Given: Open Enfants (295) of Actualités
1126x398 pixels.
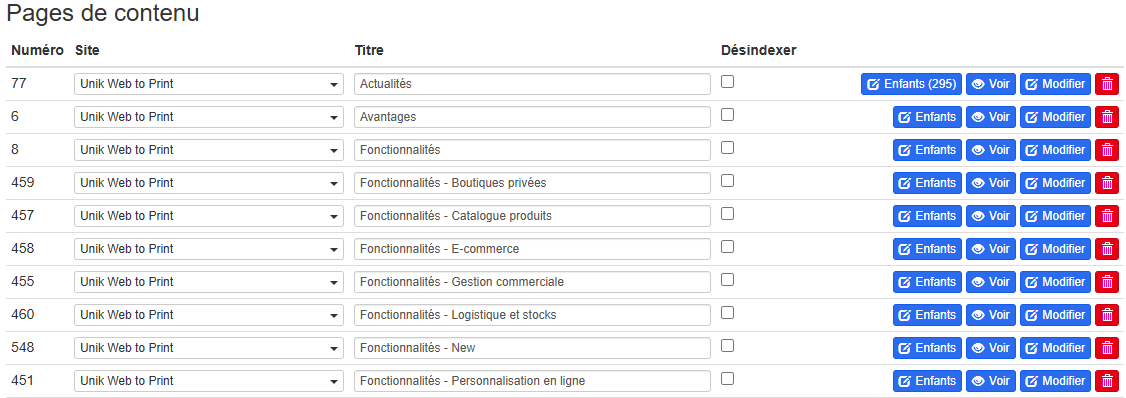Looking at the screenshot, I should [x=911, y=84].
